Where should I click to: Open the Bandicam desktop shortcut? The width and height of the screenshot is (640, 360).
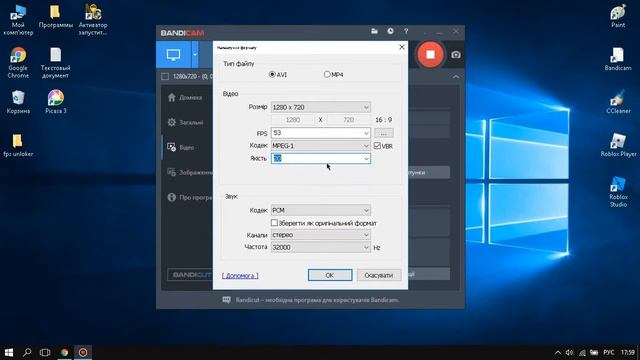(618, 59)
